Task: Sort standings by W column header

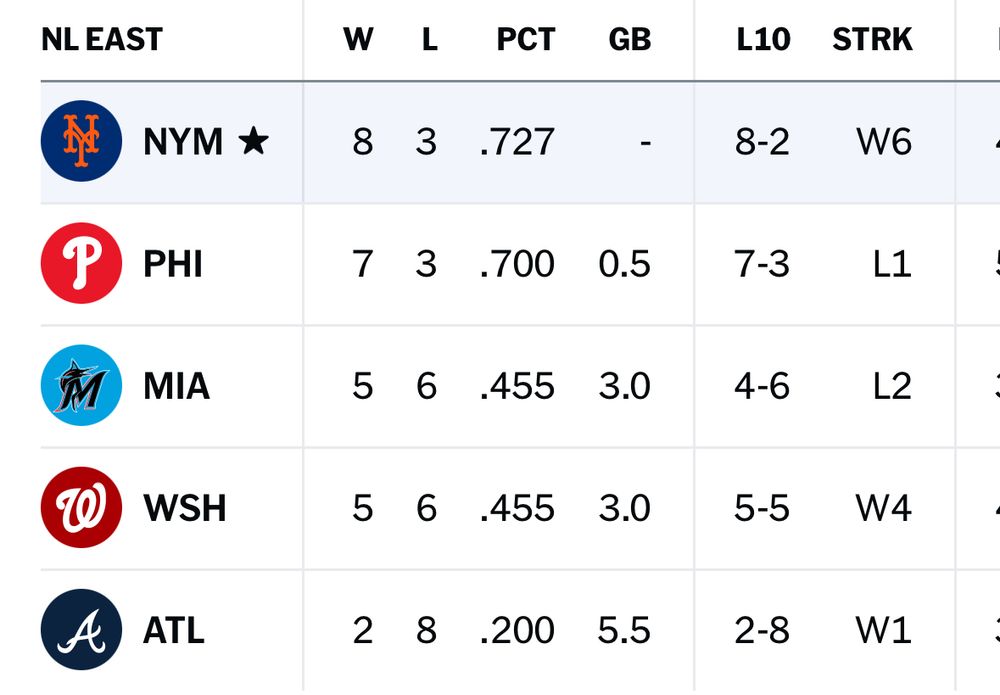Action: coord(358,39)
